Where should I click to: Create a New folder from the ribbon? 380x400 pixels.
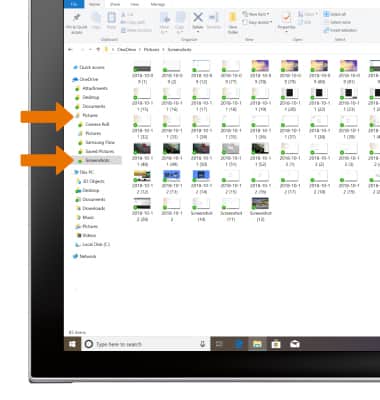pos(233,23)
